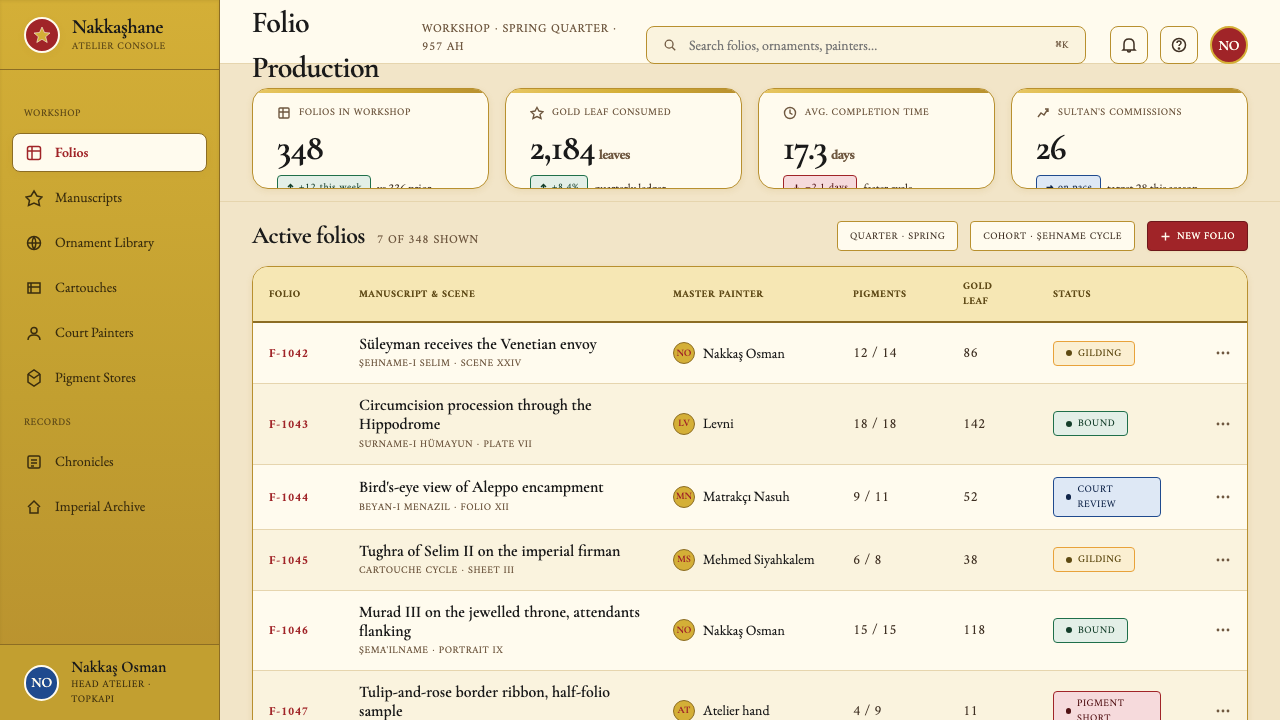The width and height of the screenshot is (1280, 720).
Task: Click the search magnifier icon
Action: point(670,45)
